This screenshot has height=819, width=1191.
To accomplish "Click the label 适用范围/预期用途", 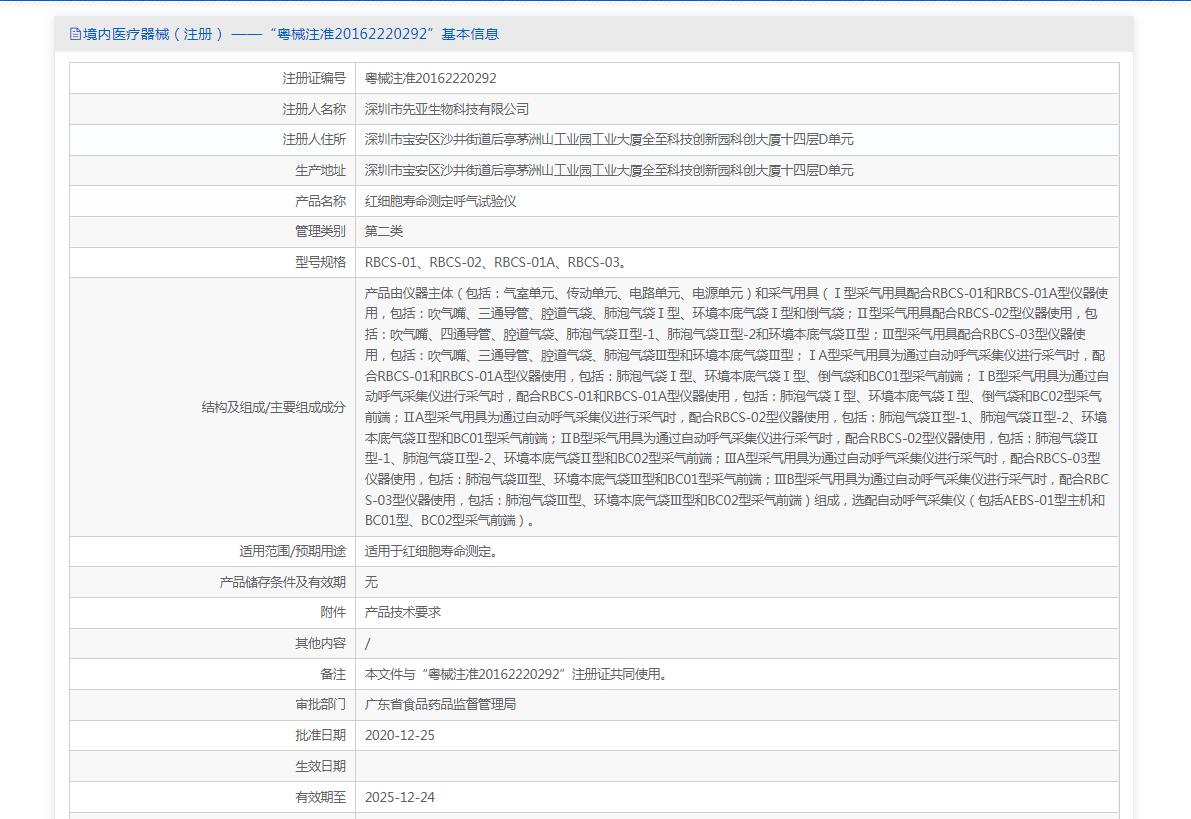I will (292, 552).
